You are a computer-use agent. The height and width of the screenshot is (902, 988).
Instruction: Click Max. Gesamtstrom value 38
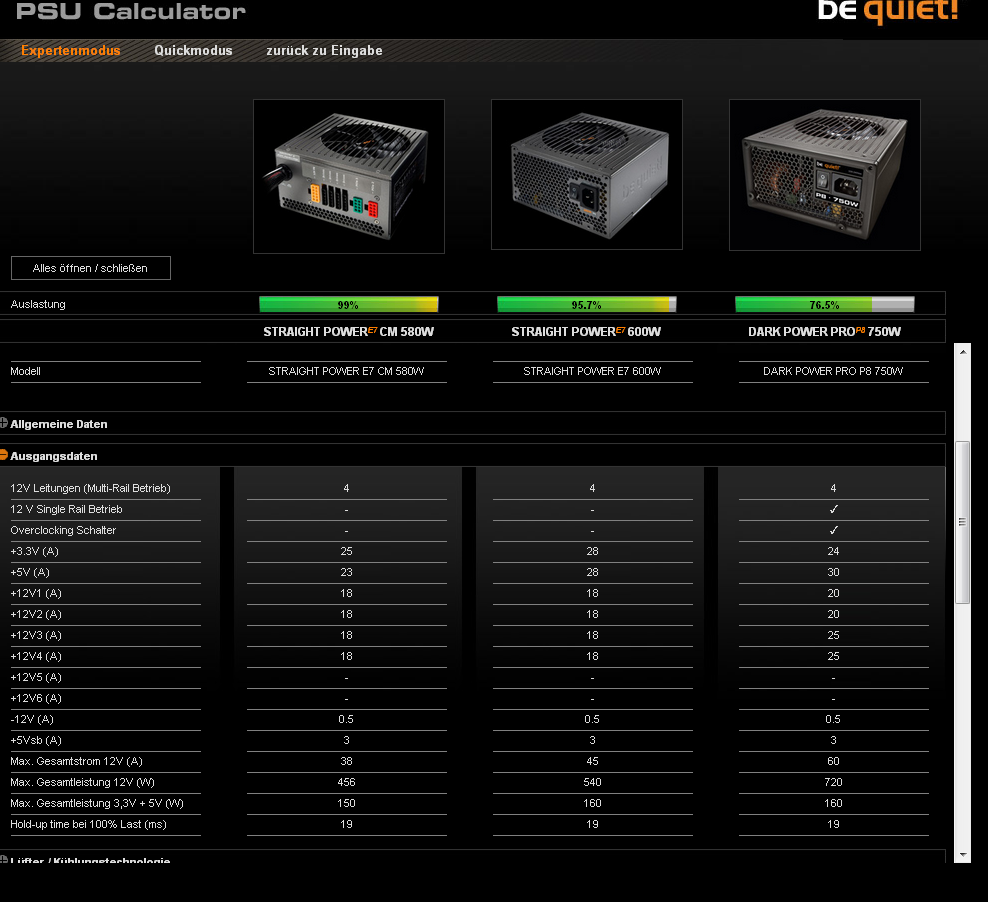(x=347, y=762)
